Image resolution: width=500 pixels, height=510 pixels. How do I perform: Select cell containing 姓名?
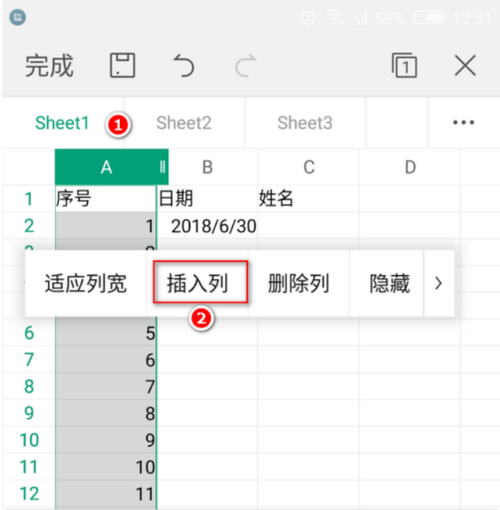tap(309, 199)
